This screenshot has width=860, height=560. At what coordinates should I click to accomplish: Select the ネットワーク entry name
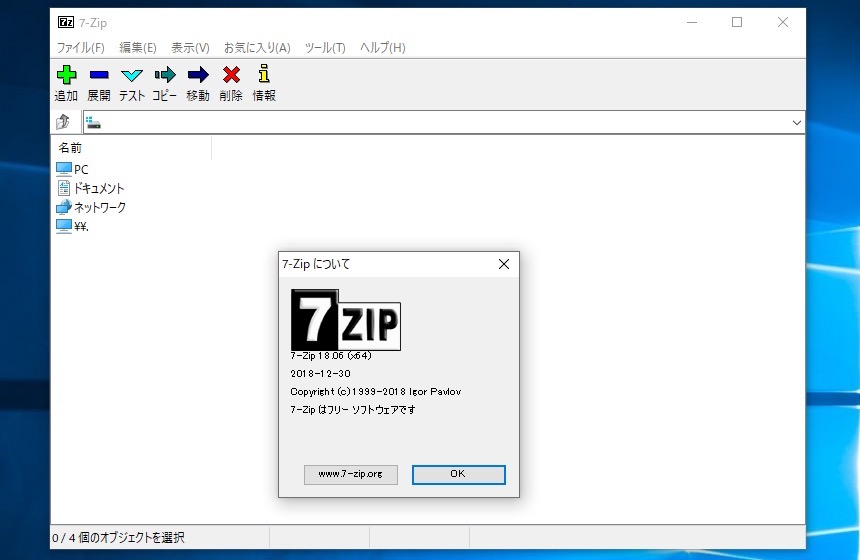click(x=100, y=207)
